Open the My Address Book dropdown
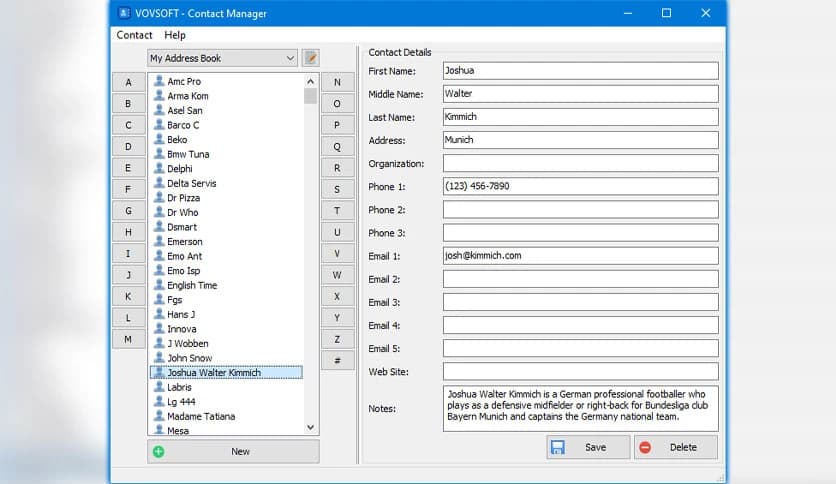This screenshot has height=484, width=836. (x=222, y=58)
